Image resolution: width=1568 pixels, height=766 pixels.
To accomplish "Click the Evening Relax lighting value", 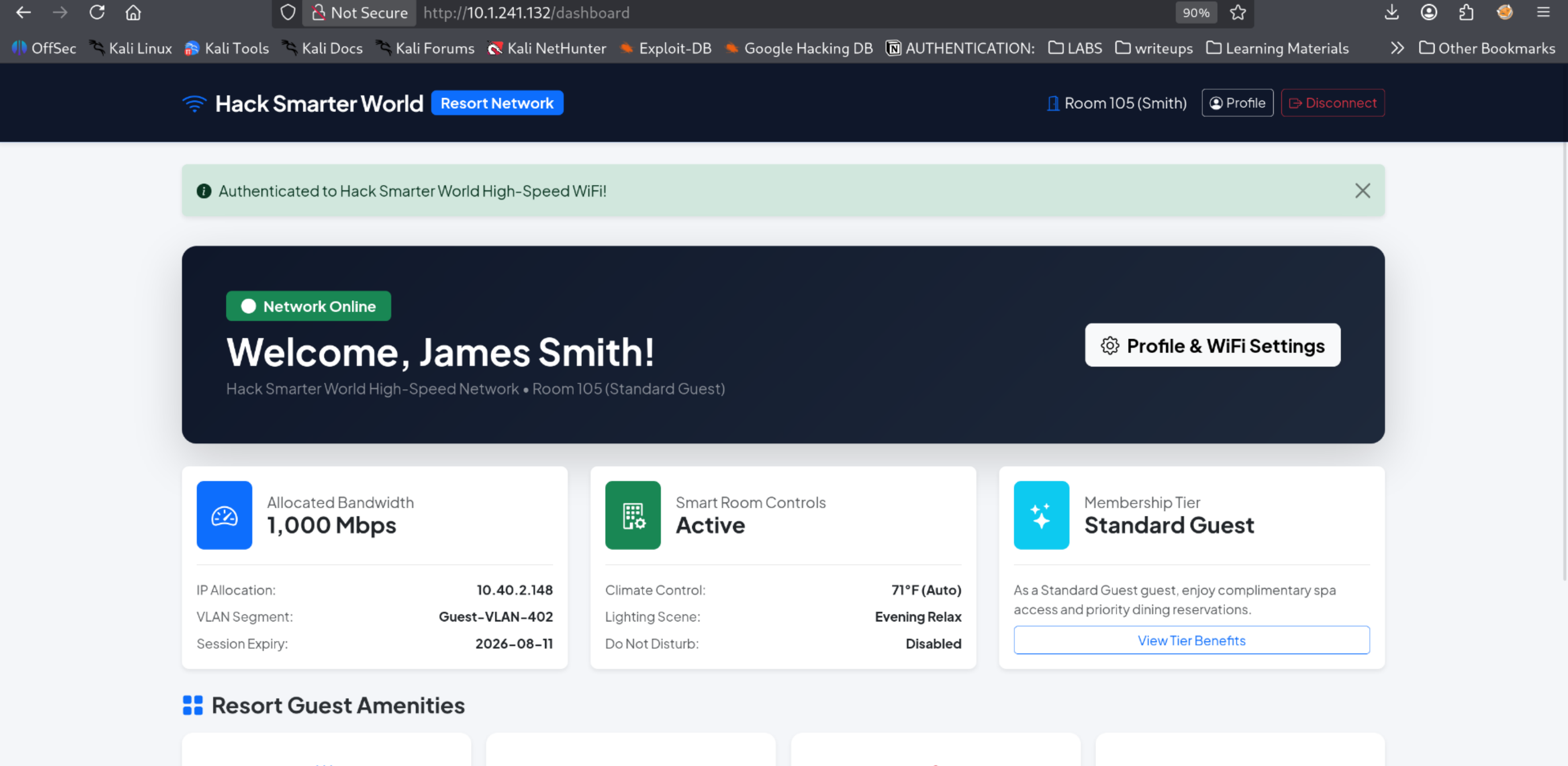I will coord(918,617).
